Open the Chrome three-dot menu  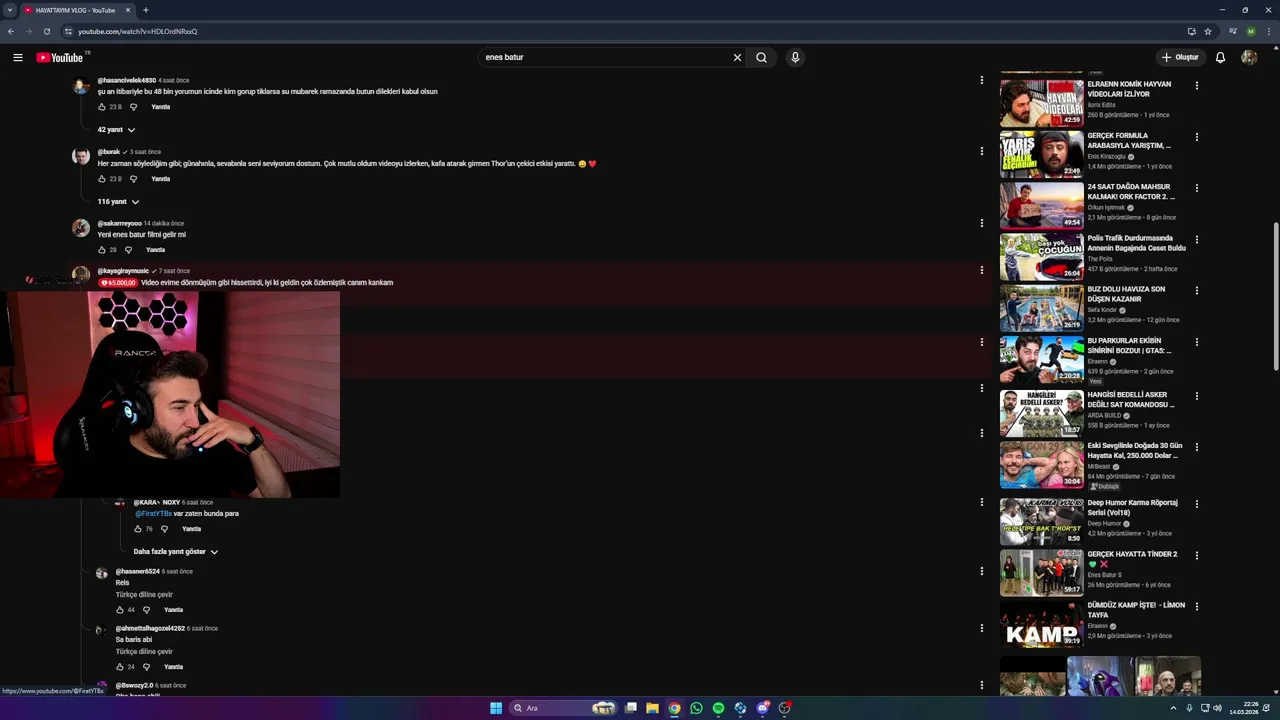coord(1269,31)
